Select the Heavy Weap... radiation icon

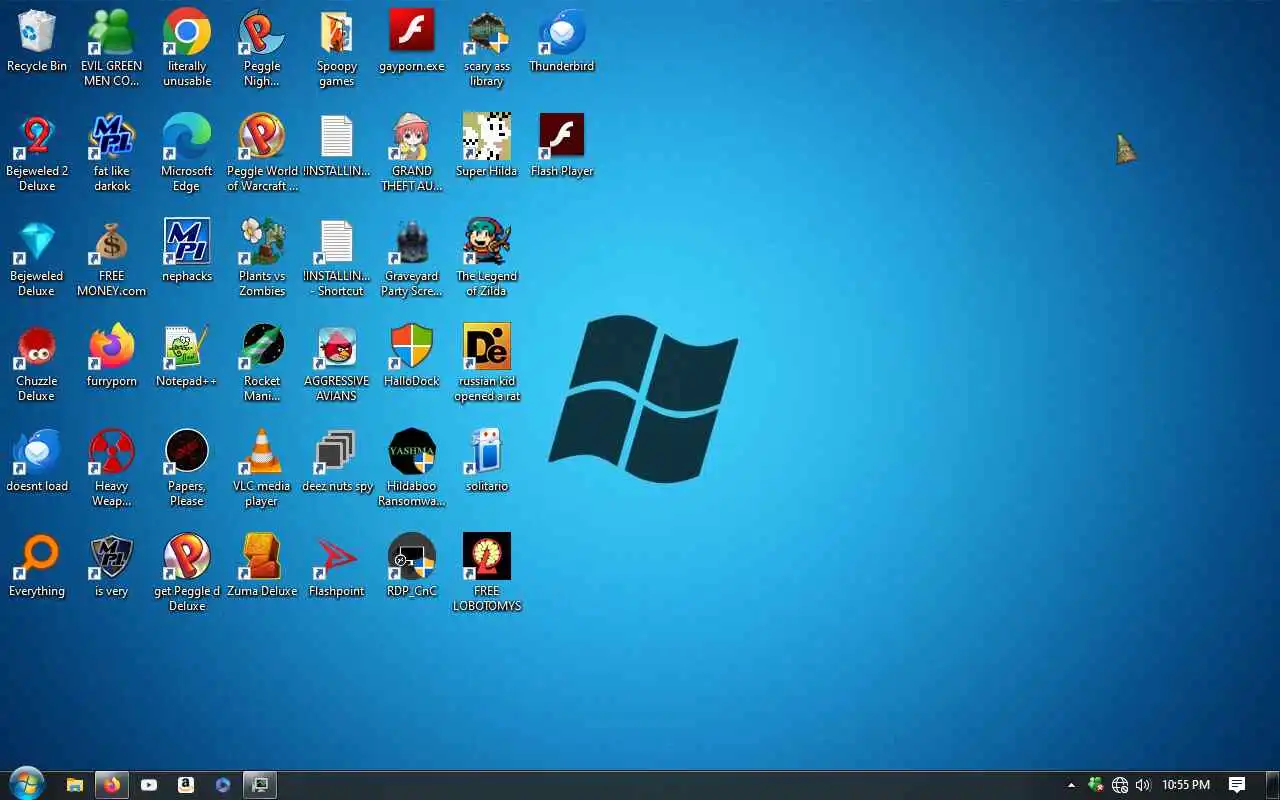pos(112,468)
